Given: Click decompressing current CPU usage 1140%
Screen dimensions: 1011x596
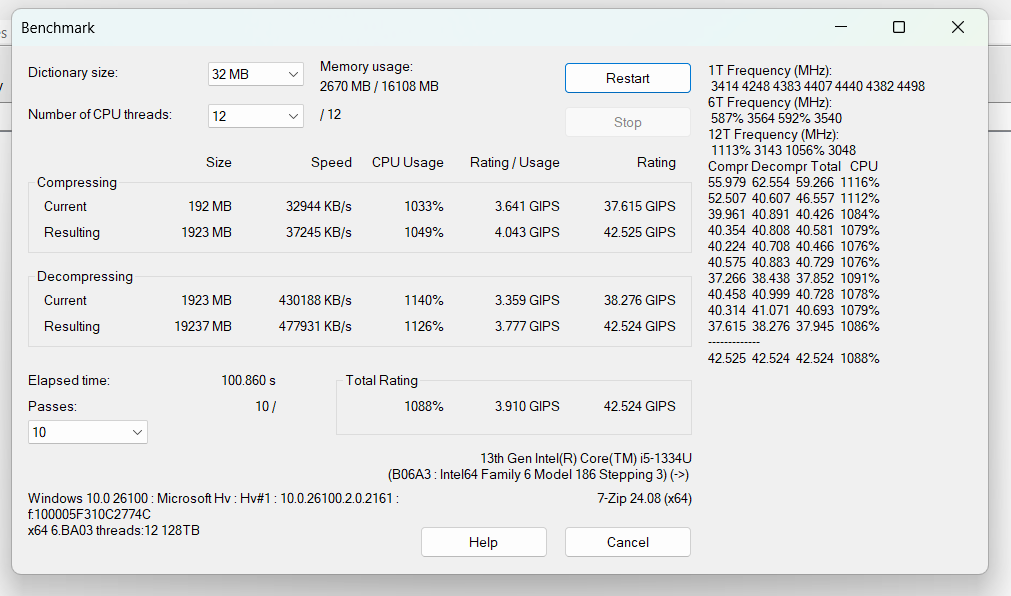Looking at the screenshot, I should 424,301.
